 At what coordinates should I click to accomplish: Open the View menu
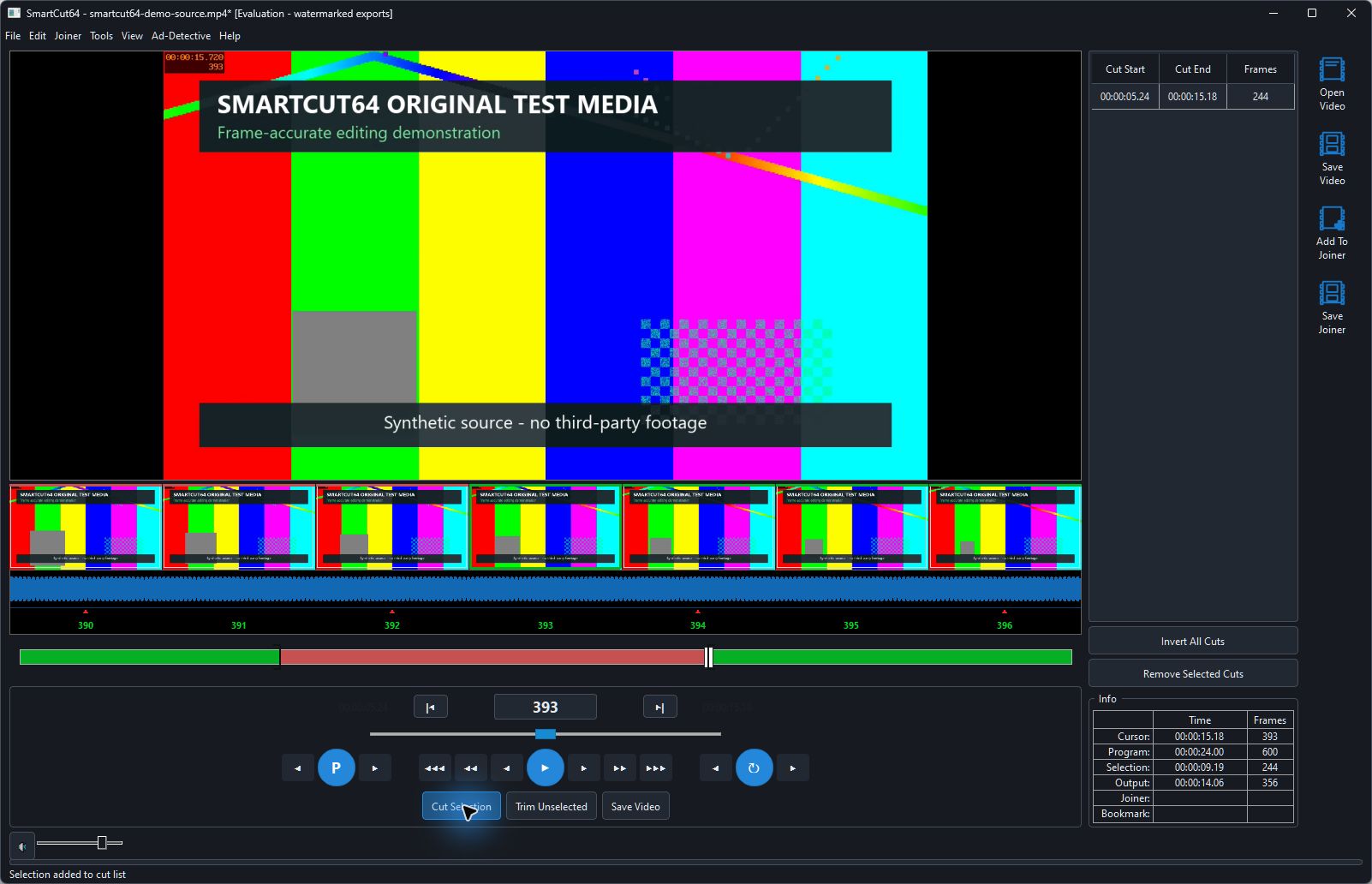(x=132, y=36)
